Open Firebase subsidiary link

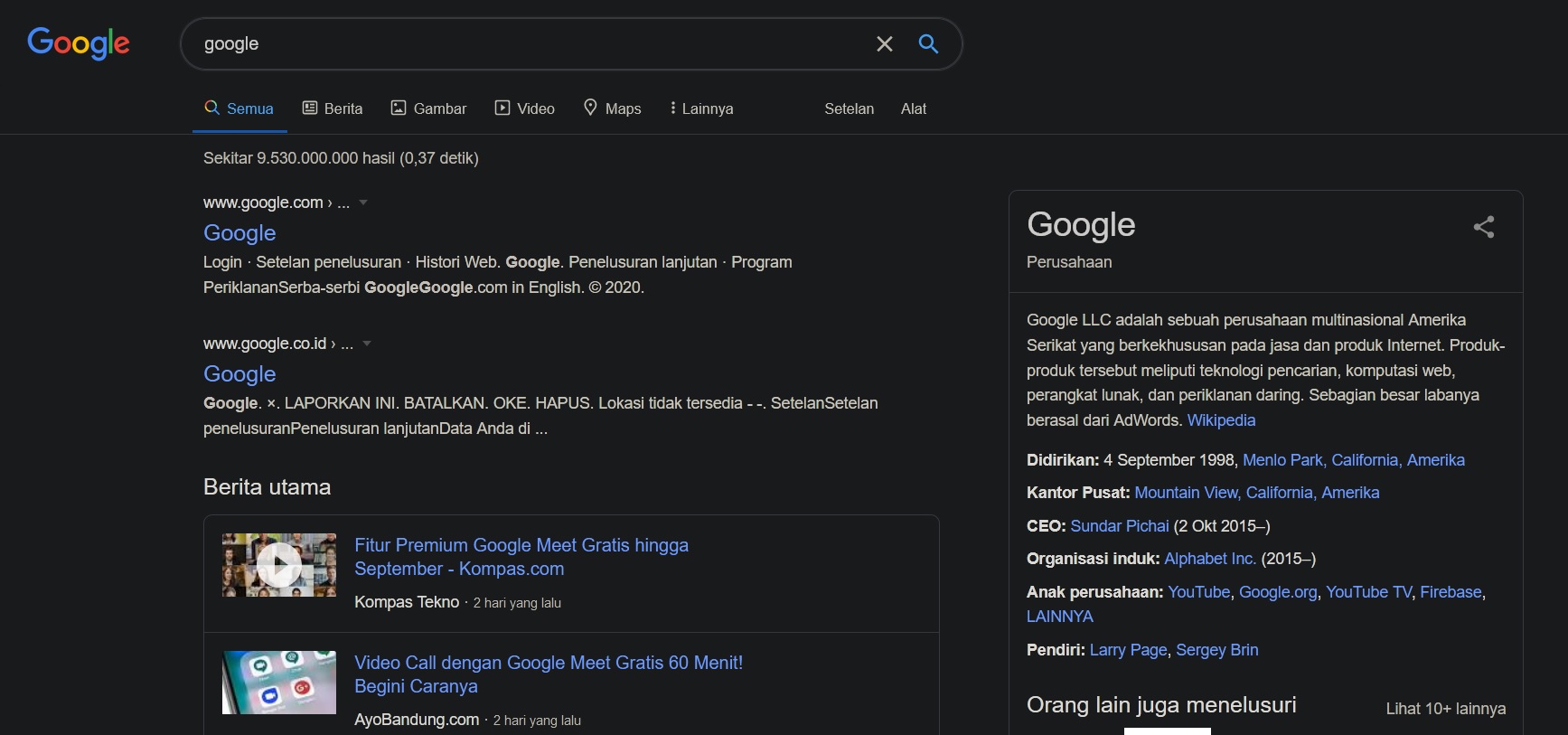[x=1451, y=592]
